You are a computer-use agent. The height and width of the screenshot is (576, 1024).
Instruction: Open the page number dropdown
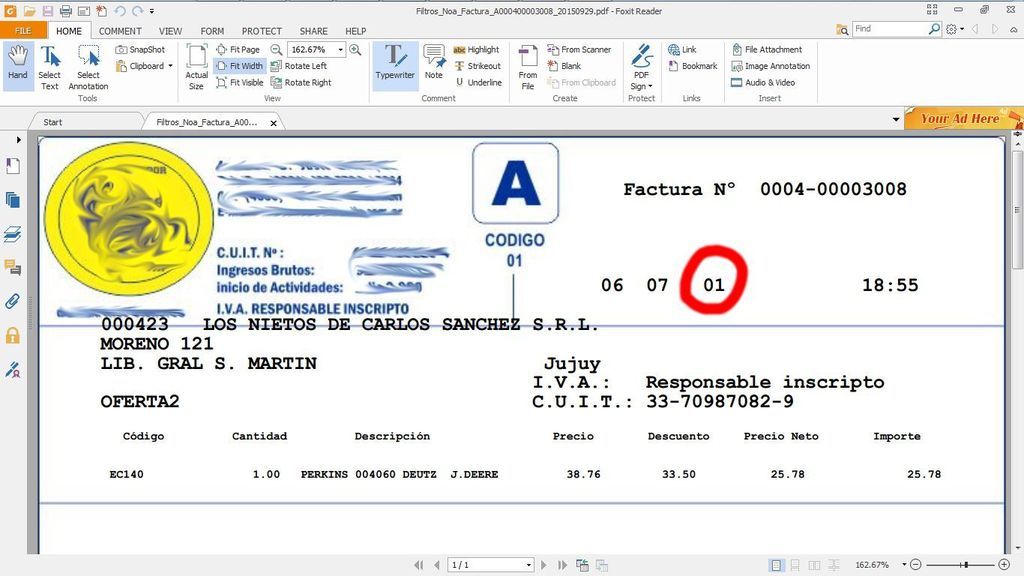tap(528, 565)
